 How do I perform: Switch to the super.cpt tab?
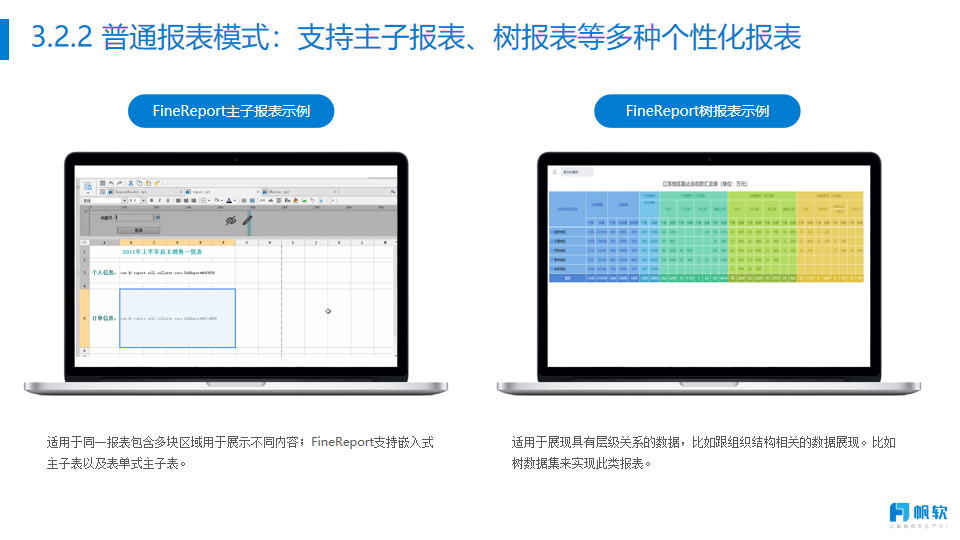[x=223, y=192]
